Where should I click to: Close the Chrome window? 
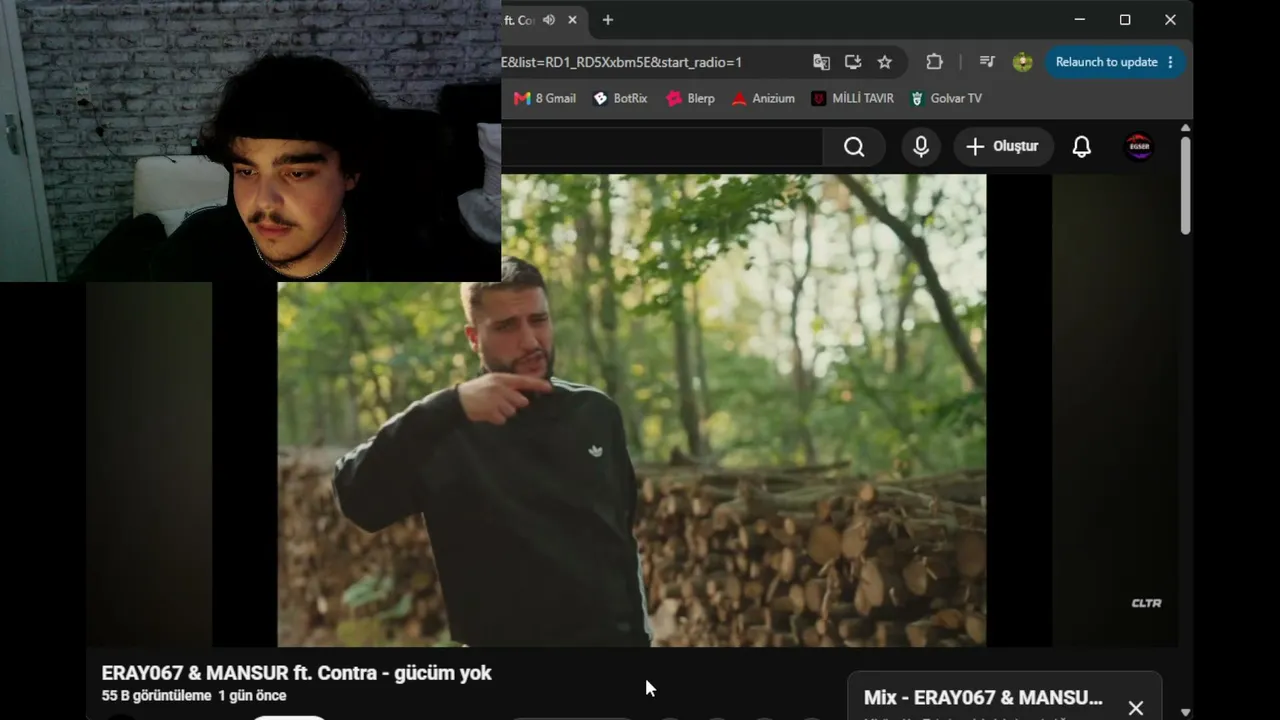tap(1170, 20)
